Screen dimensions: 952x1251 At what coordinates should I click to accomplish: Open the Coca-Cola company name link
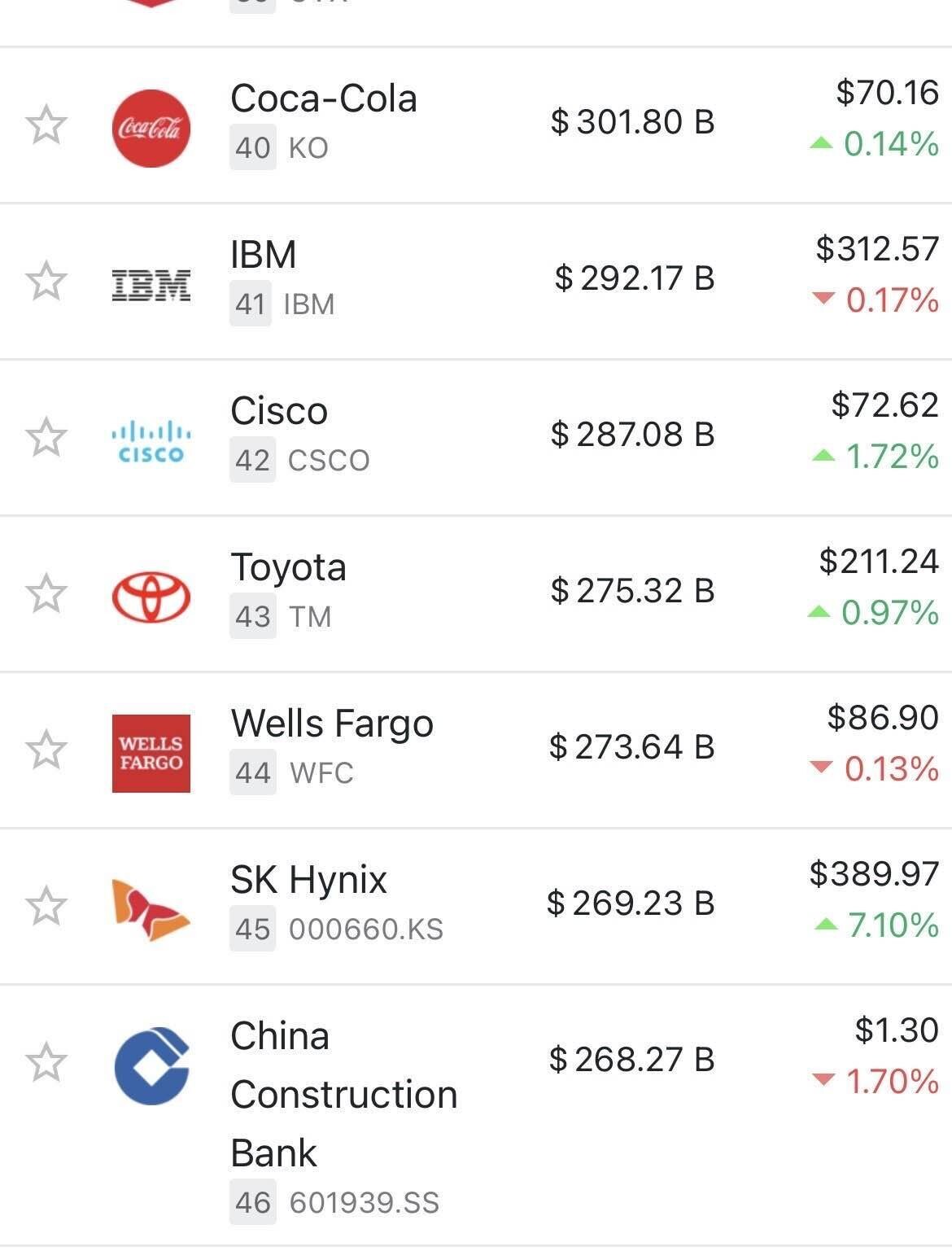[x=323, y=98]
